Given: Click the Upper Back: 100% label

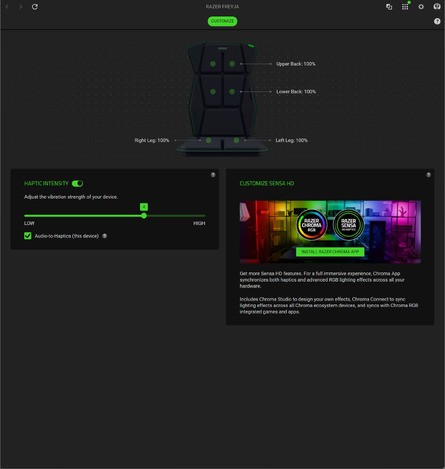Looking at the screenshot, I should (295, 64).
